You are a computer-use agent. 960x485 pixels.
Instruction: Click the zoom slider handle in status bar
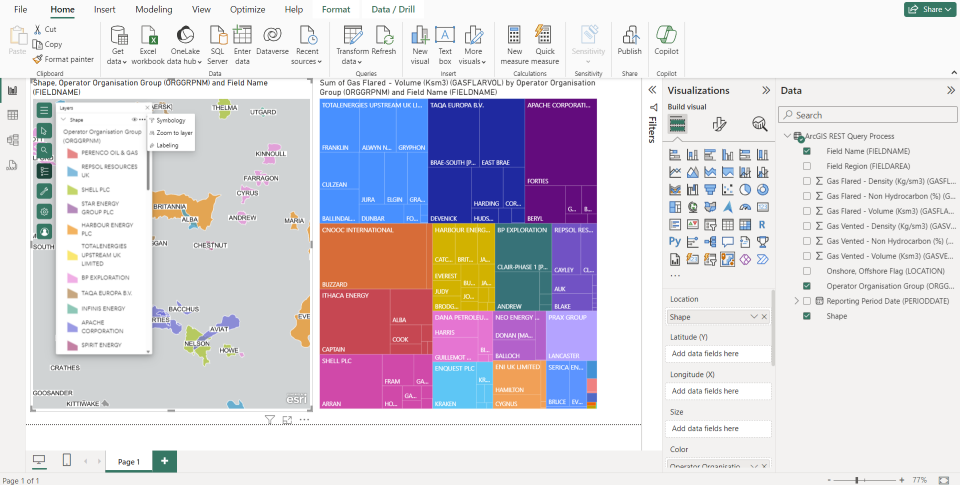857,480
